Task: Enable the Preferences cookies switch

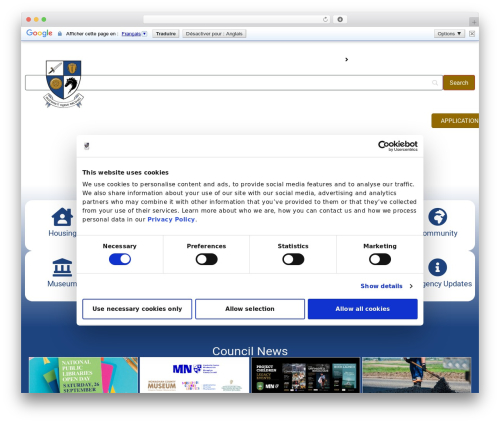Action: pos(207,259)
